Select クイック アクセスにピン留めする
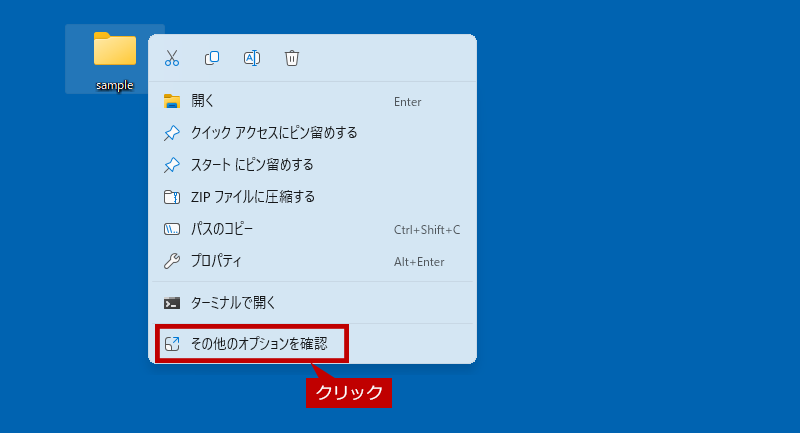 (x=312, y=133)
